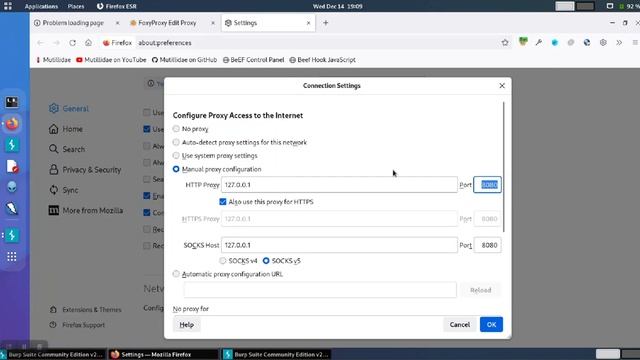This screenshot has width=640, height=360.
Task: Switch to Problem loading page tab
Action: pyautogui.click(x=73, y=23)
